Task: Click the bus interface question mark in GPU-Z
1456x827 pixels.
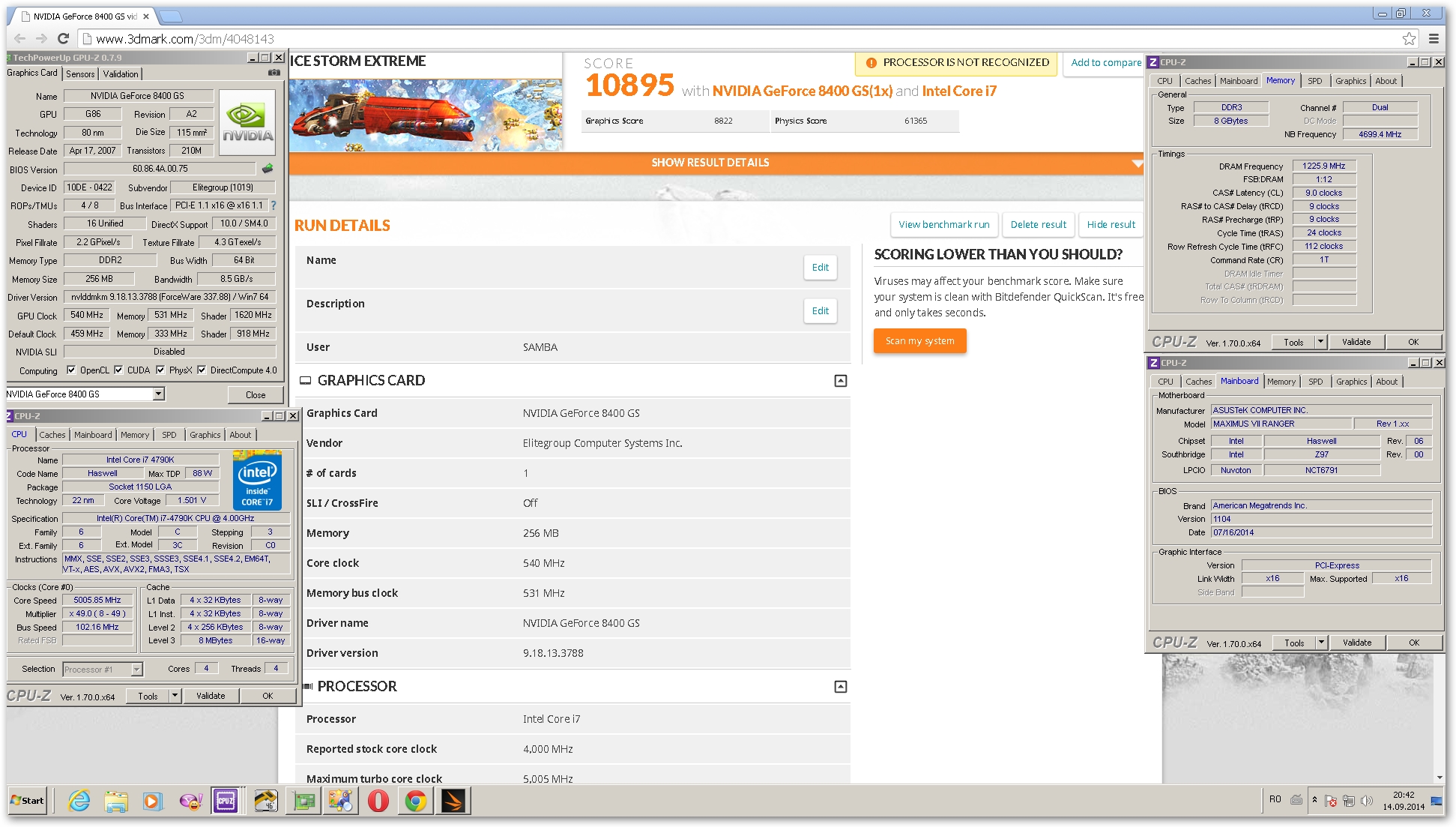Action: point(274,205)
